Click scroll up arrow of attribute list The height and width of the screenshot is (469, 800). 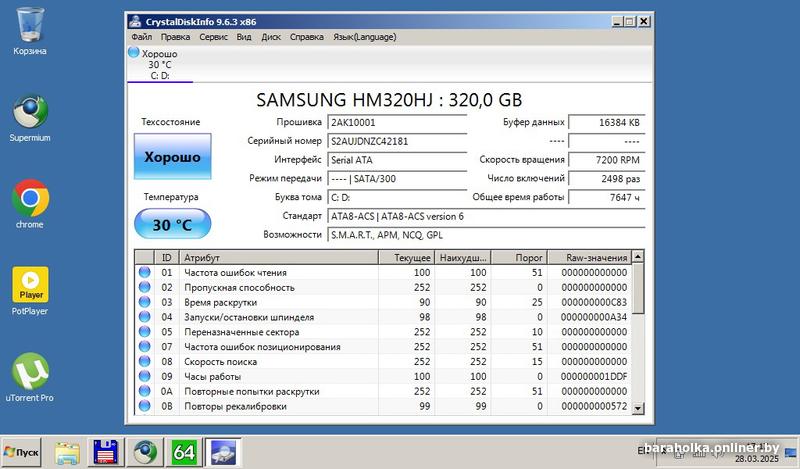click(x=638, y=256)
